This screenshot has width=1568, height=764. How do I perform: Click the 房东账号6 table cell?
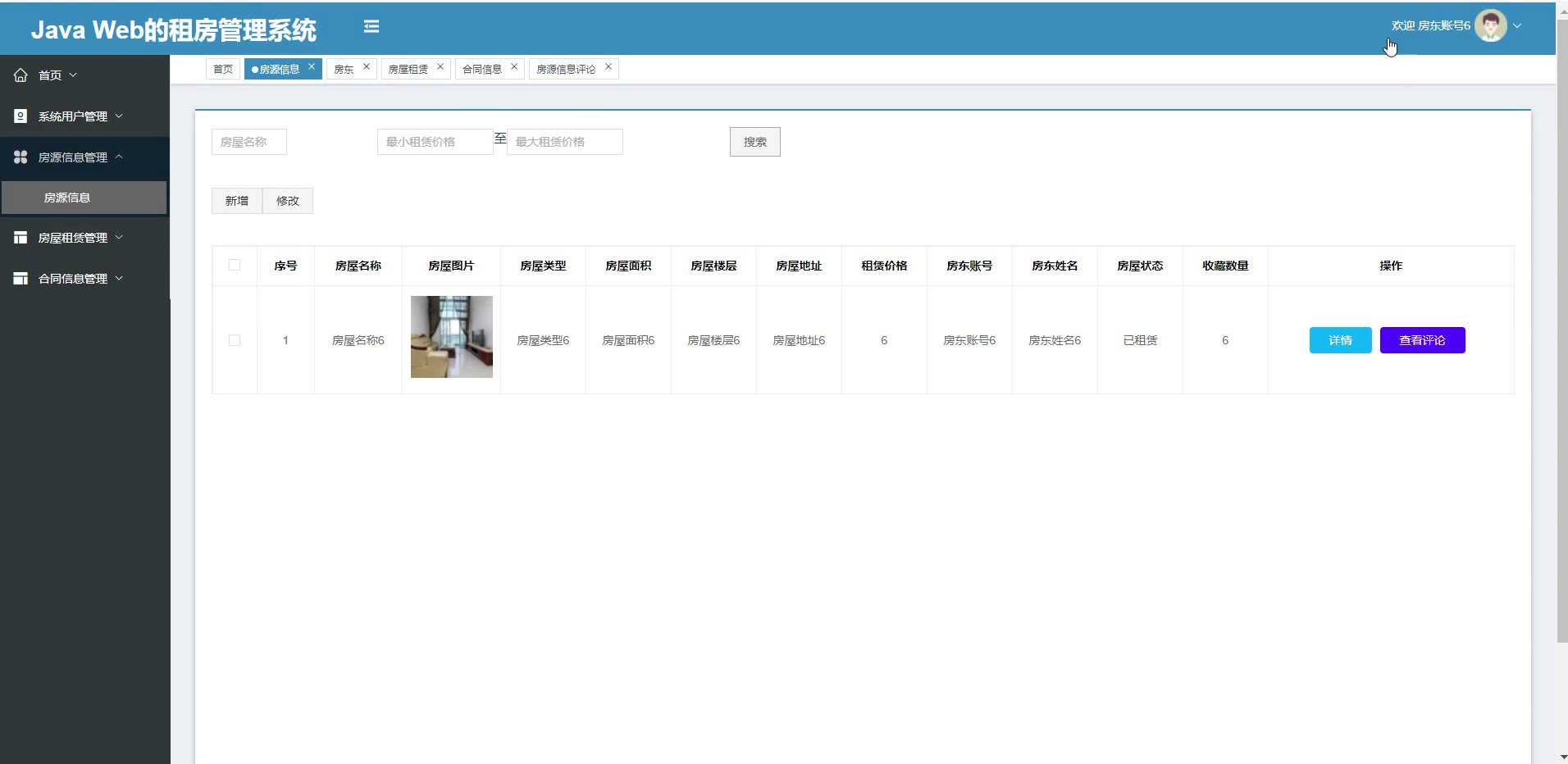point(969,340)
